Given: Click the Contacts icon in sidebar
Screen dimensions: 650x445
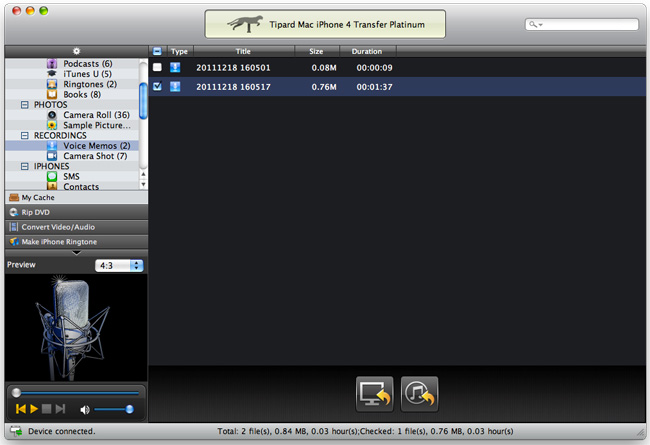Looking at the screenshot, I should pos(52,186).
